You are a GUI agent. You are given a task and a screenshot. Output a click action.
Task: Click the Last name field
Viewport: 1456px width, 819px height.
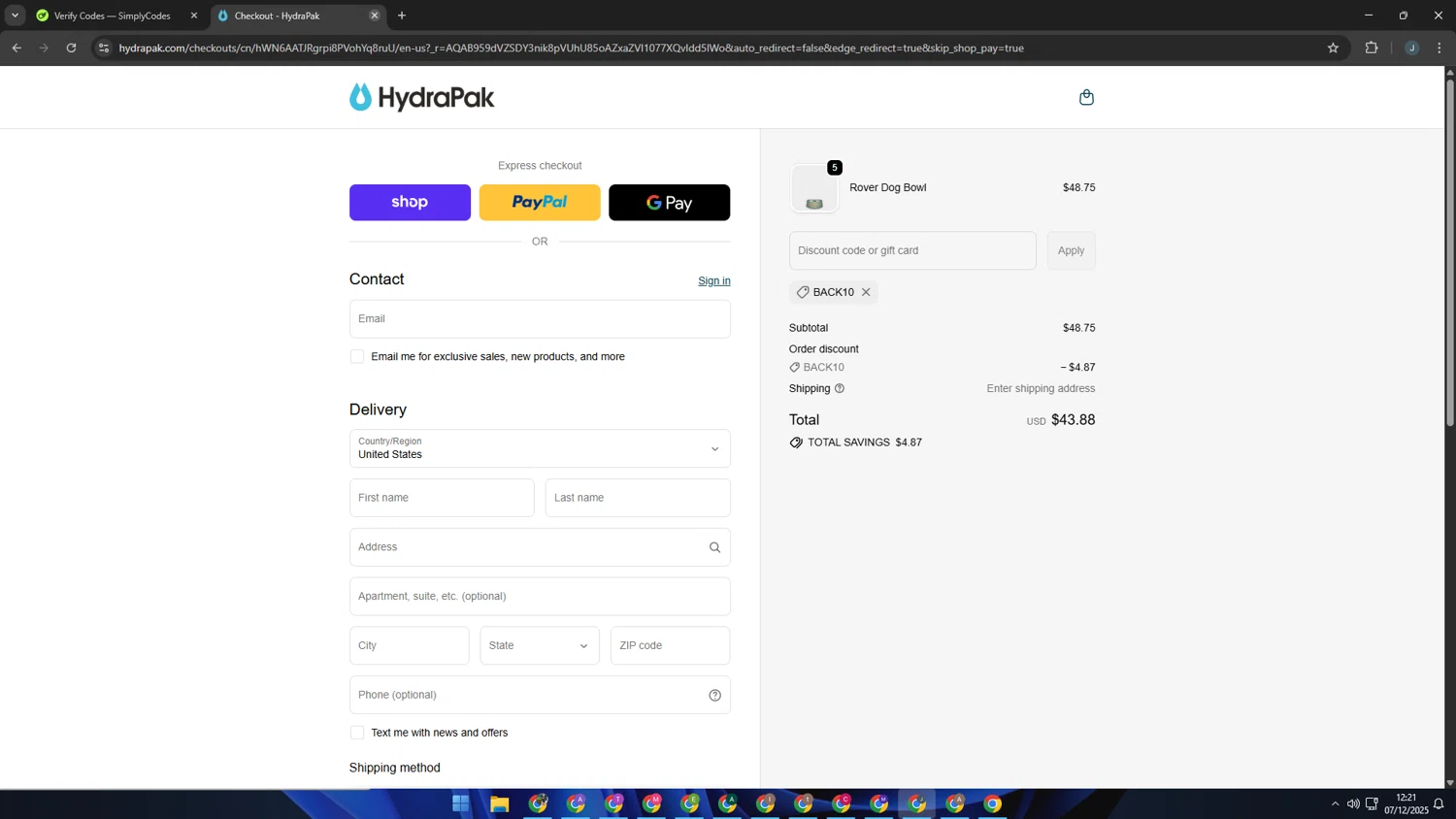638,498
